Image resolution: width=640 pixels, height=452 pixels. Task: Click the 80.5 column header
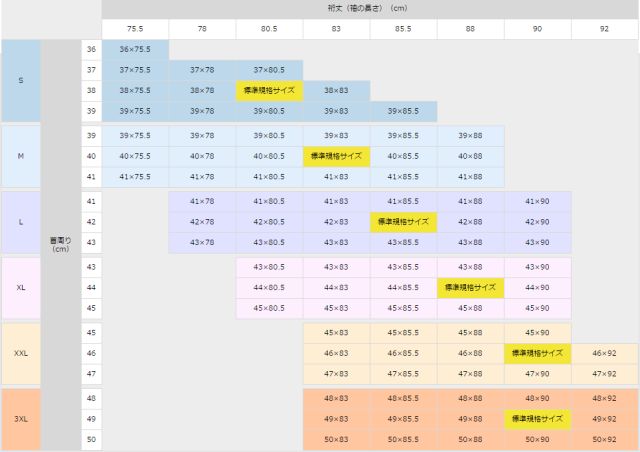(269, 29)
